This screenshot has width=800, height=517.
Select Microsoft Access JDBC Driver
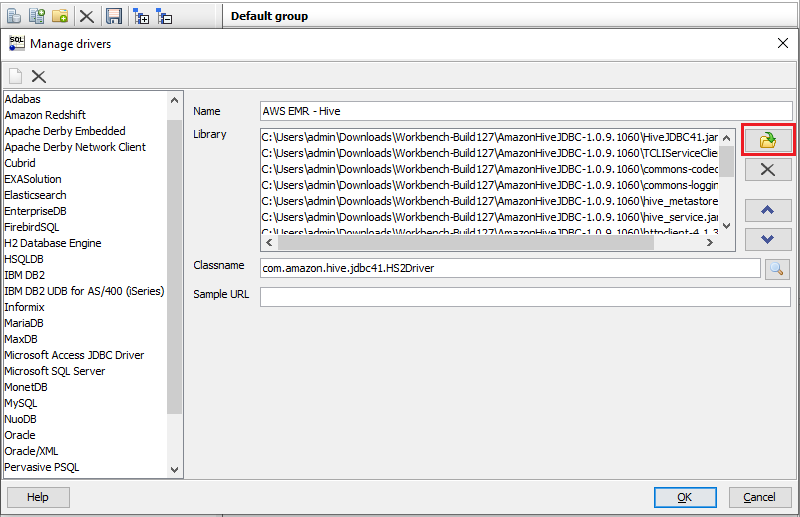point(85,355)
